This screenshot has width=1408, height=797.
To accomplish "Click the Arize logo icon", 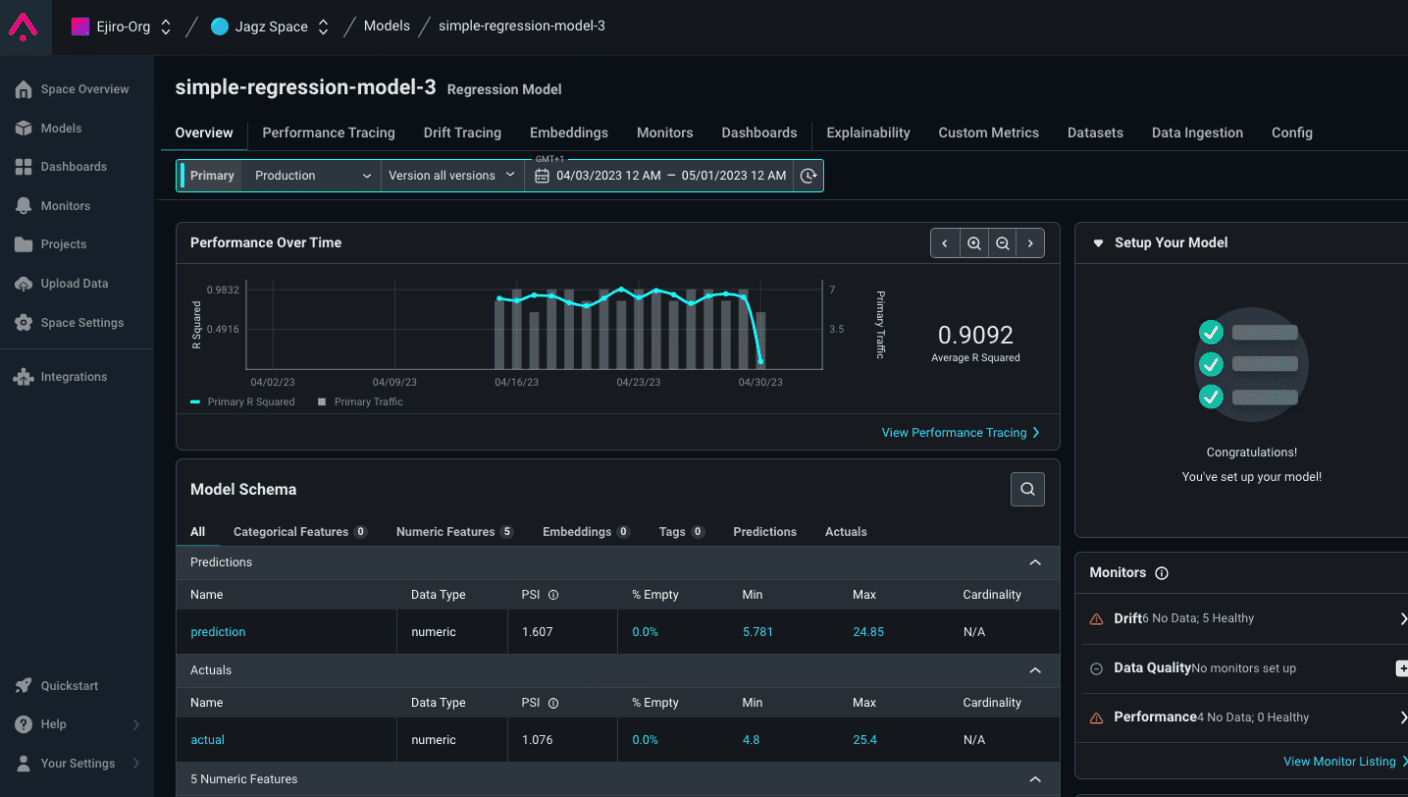I will click(23, 27).
